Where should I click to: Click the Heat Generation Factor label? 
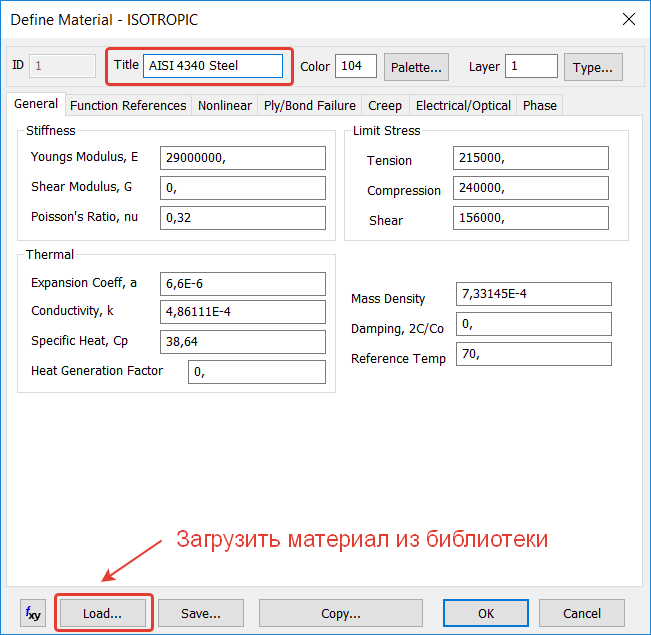click(x=97, y=370)
